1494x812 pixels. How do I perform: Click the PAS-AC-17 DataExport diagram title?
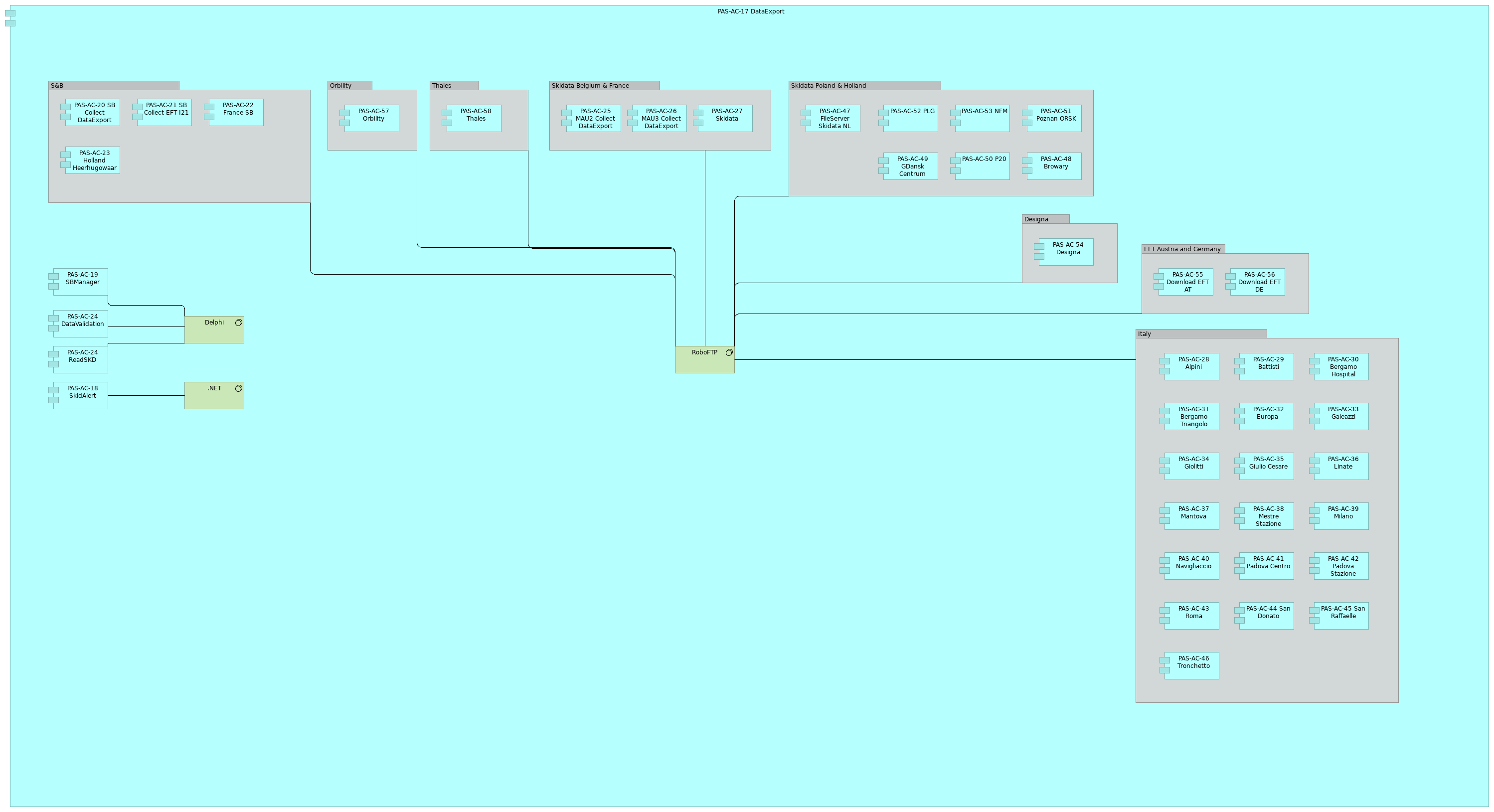pos(752,10)
